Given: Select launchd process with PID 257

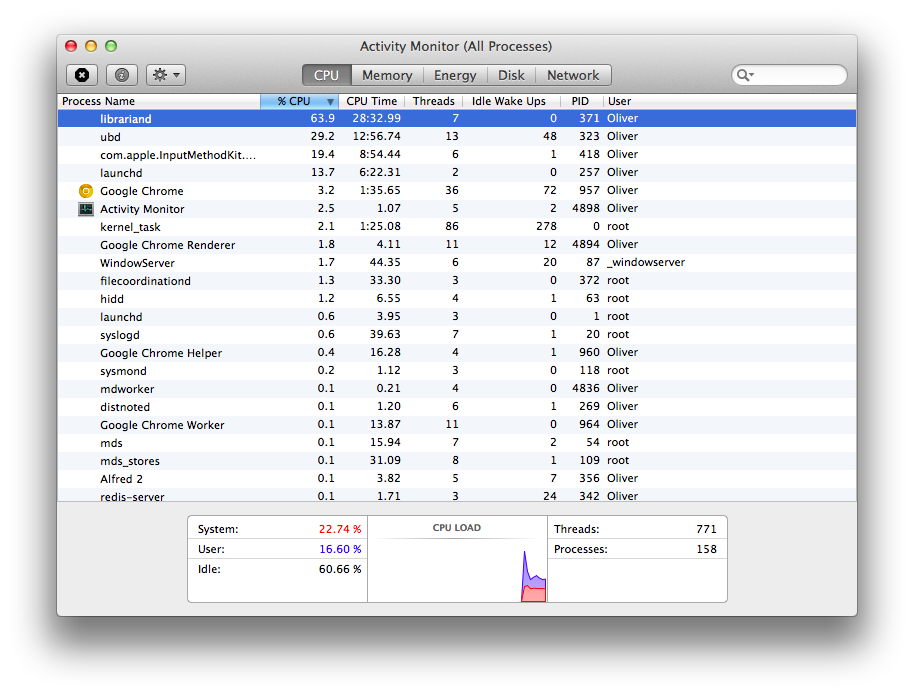Looking at the screenshot, I should pyautogui.click(x=457, y=173).
